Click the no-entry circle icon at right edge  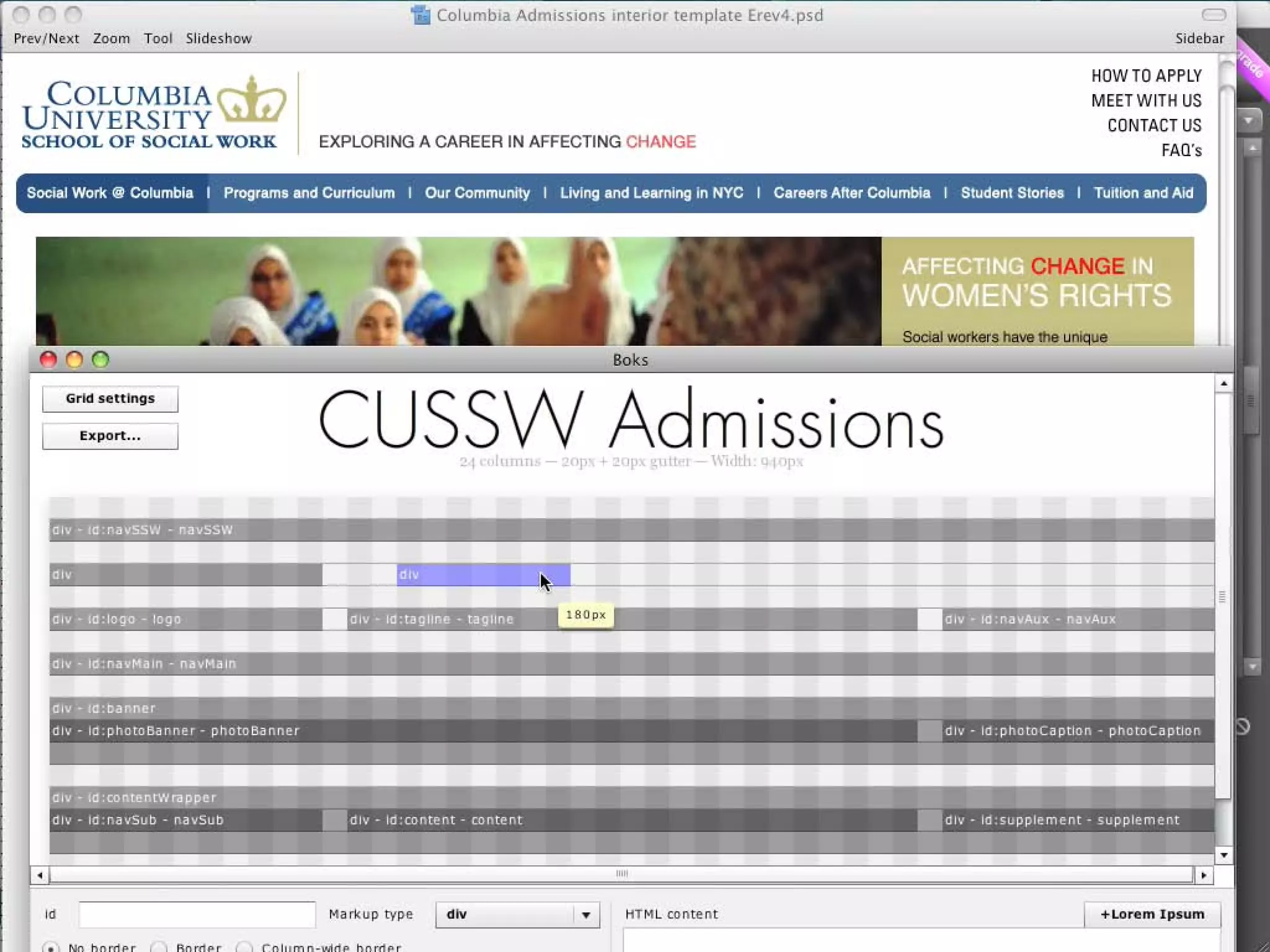click(1242, 726)
